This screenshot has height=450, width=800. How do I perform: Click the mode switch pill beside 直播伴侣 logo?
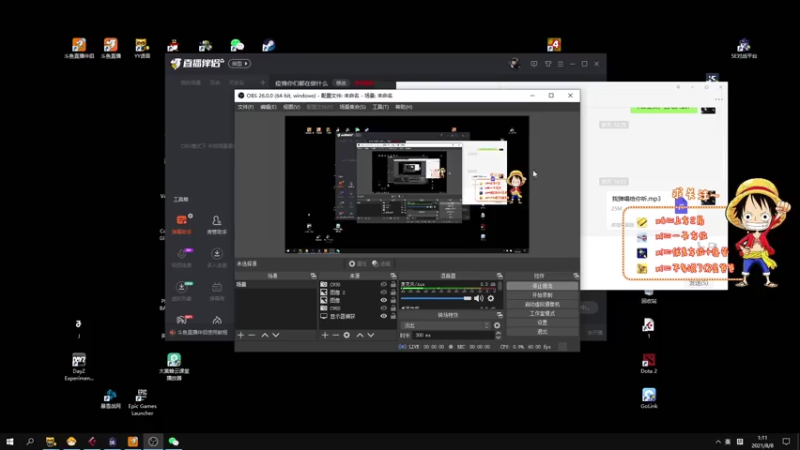click(239, 64)
